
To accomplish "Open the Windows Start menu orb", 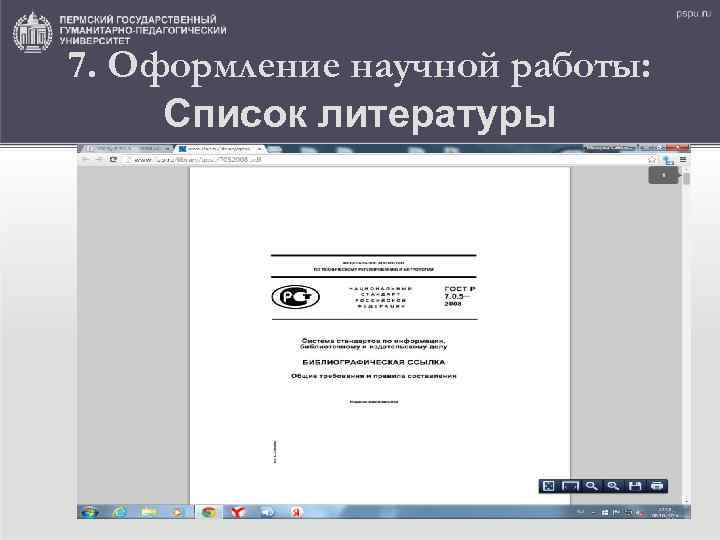I will click(89, 512).
